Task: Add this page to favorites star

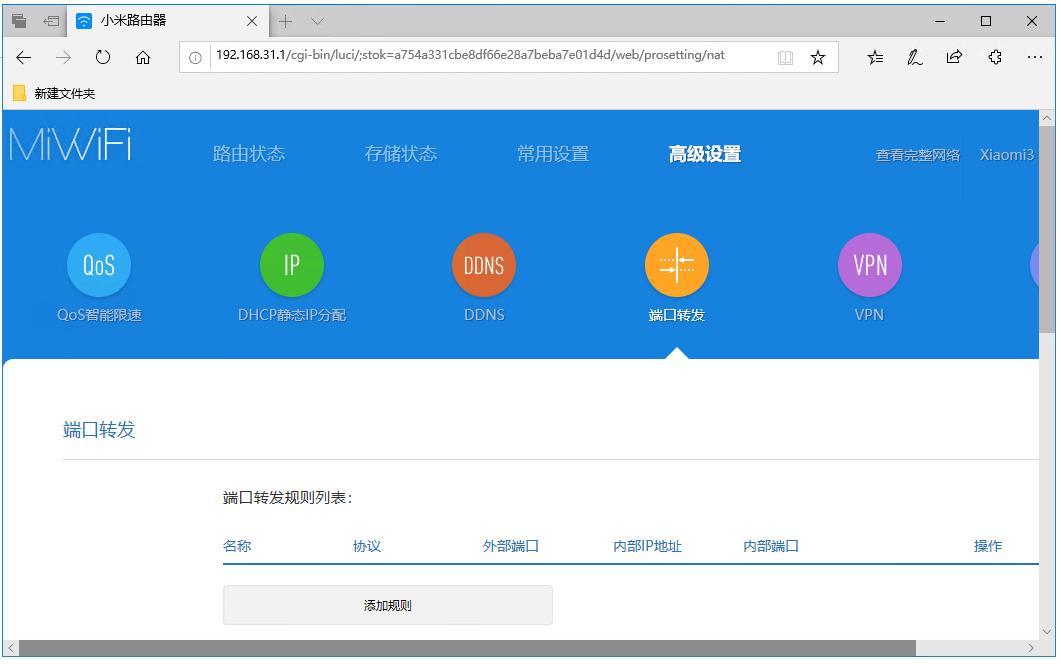Action: pos(817,57)
